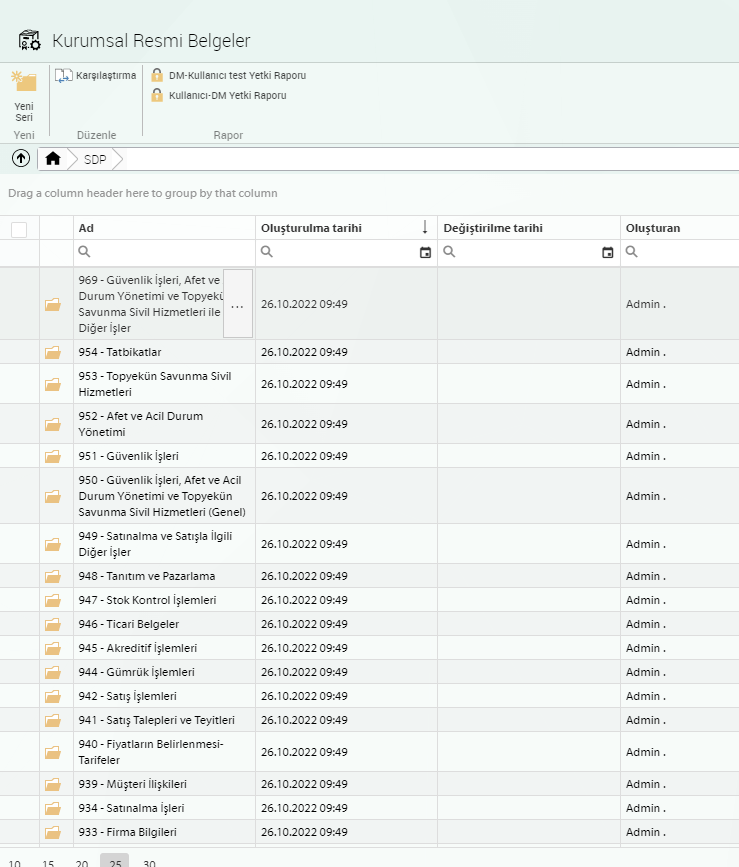This screenshot has width=739, height=867.
Task: Open the 939 - Müşteri İlişkileri row
Action: (x=132, y=784)
